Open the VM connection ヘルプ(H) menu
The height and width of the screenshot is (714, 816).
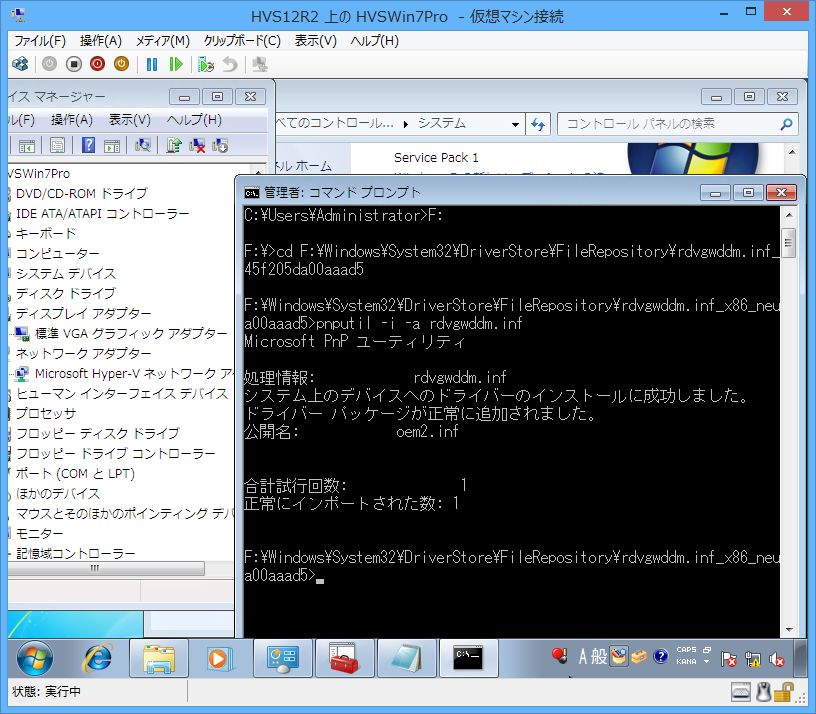tap(375, 41)
